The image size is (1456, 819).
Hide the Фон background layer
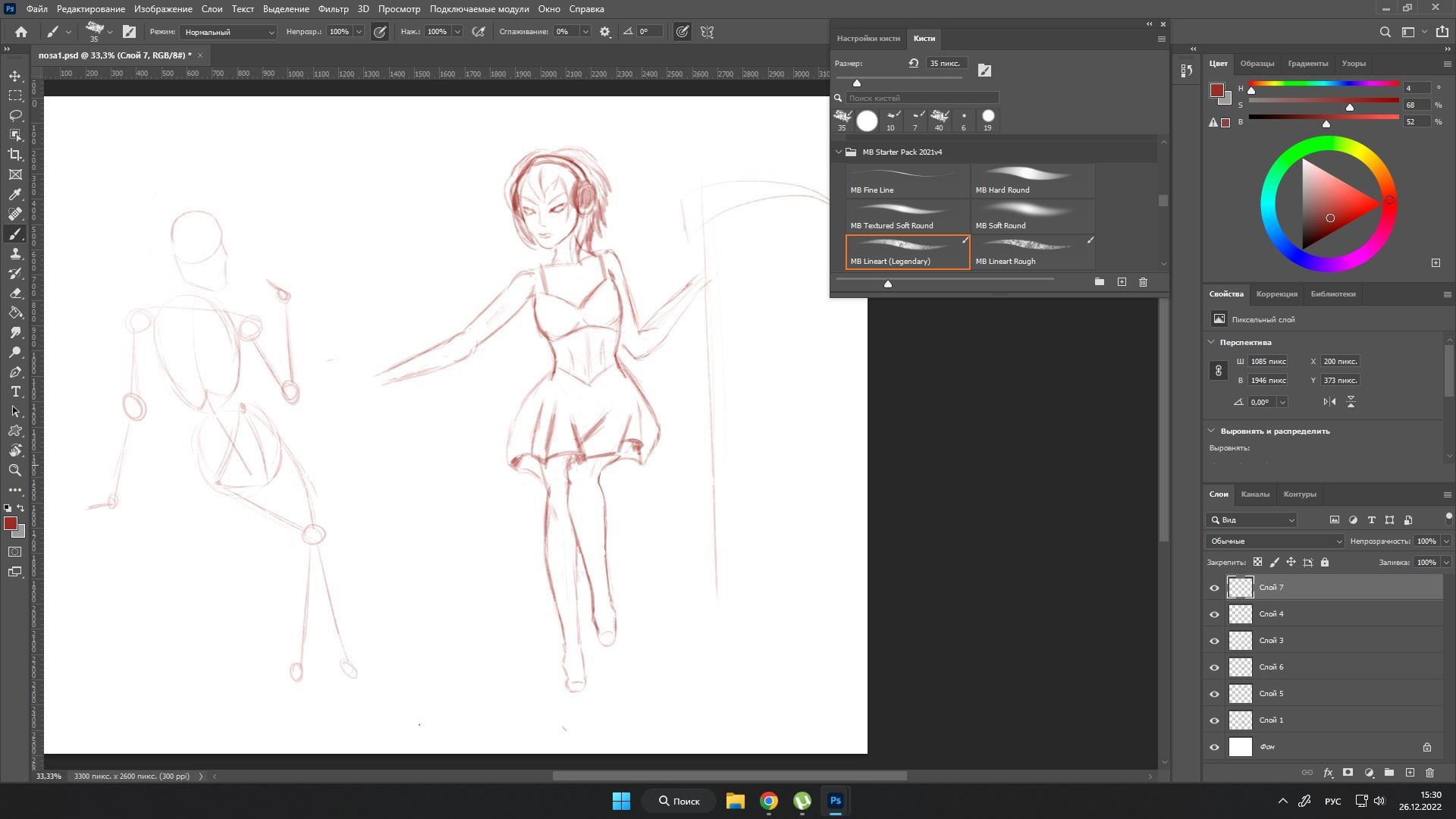1214,747
